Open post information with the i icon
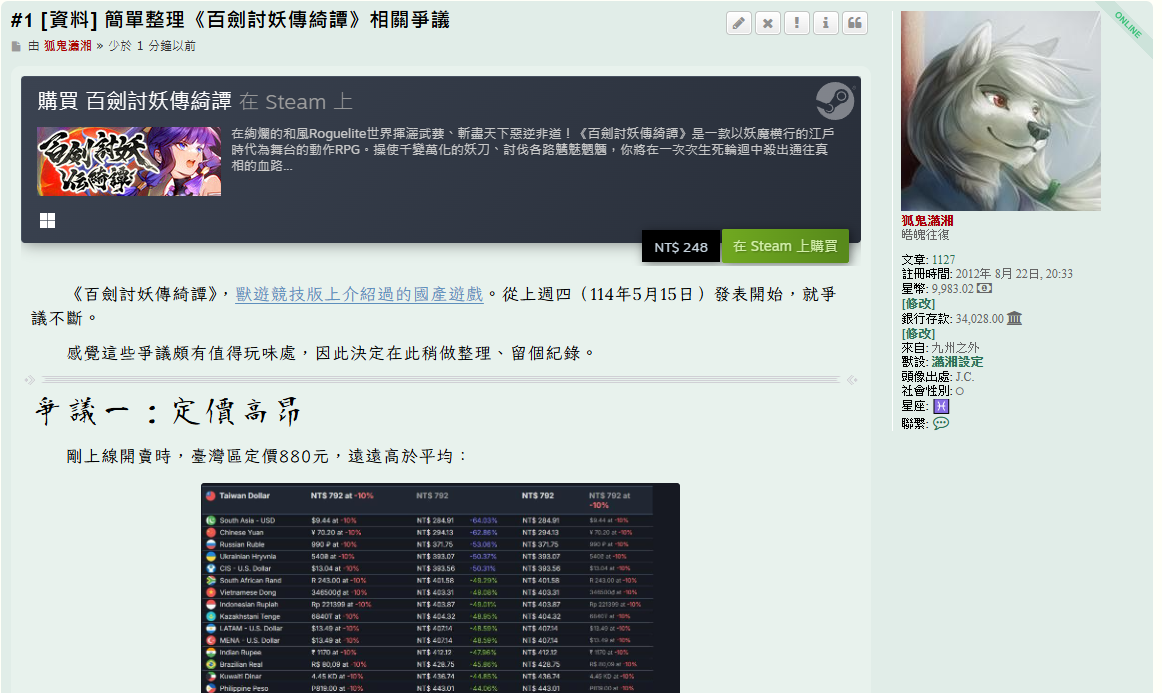Image resolution: width=1162 pixels, height=693 pixels. [826, 24]
